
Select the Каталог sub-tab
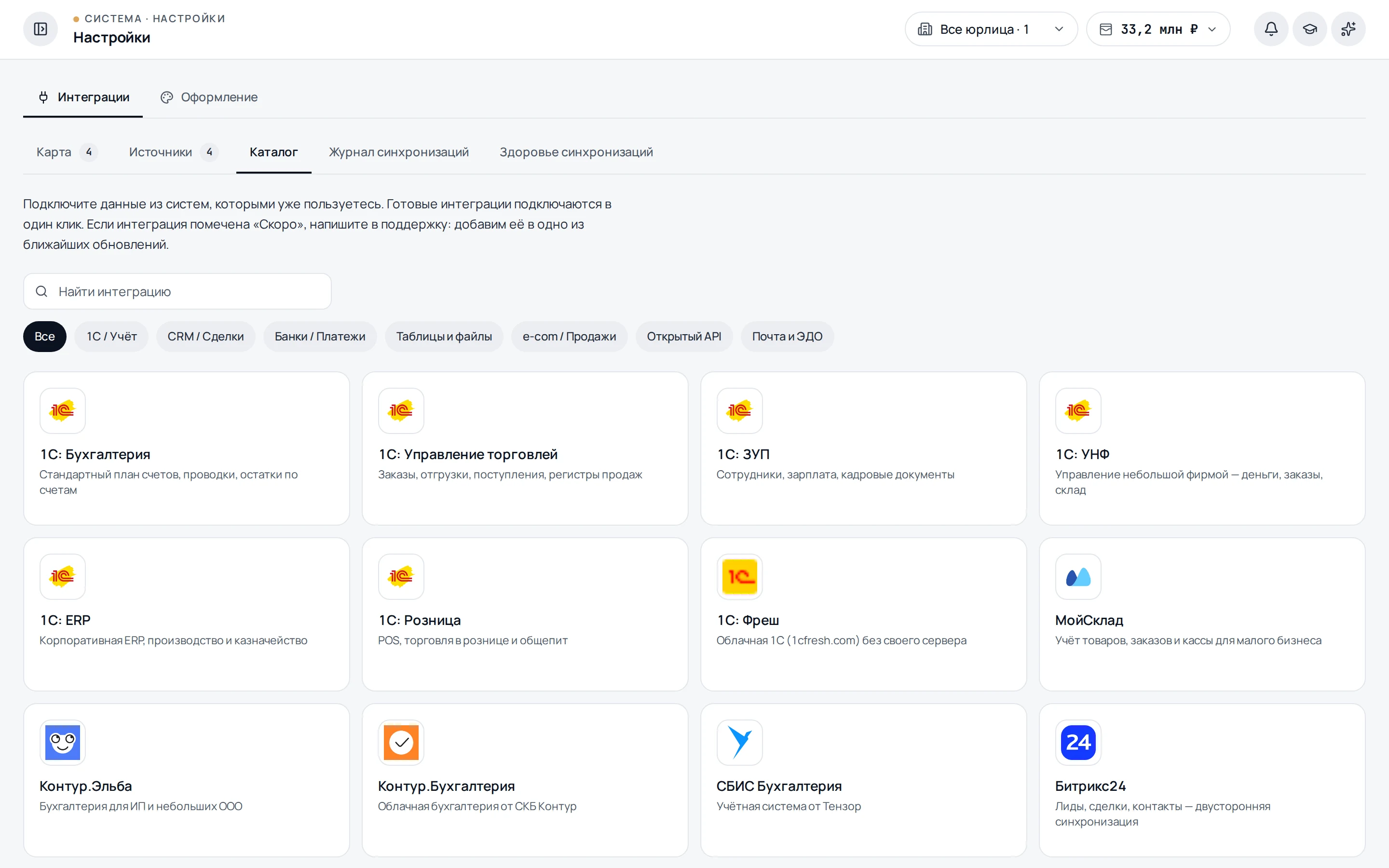[x=274, y=152]
